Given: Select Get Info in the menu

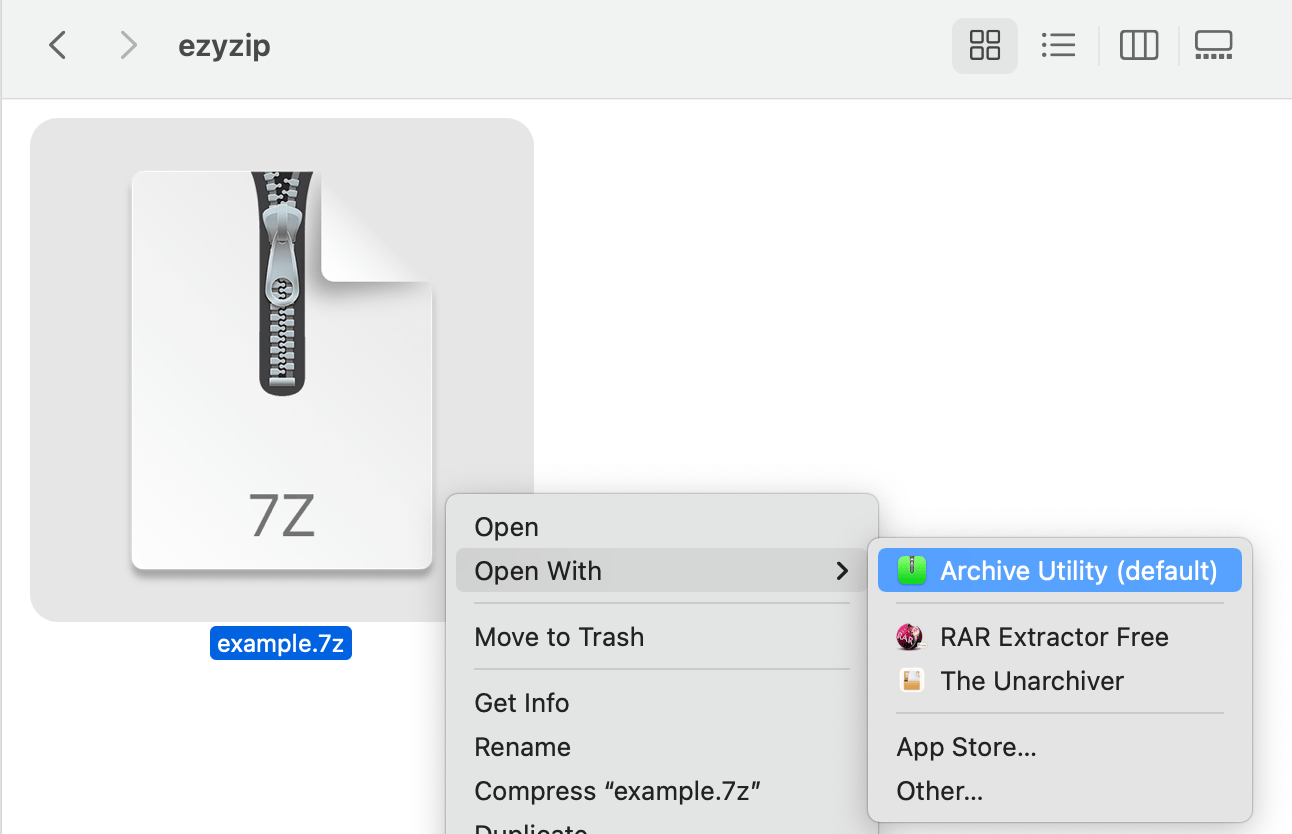Looking at the screenshot, I should 522,702.
